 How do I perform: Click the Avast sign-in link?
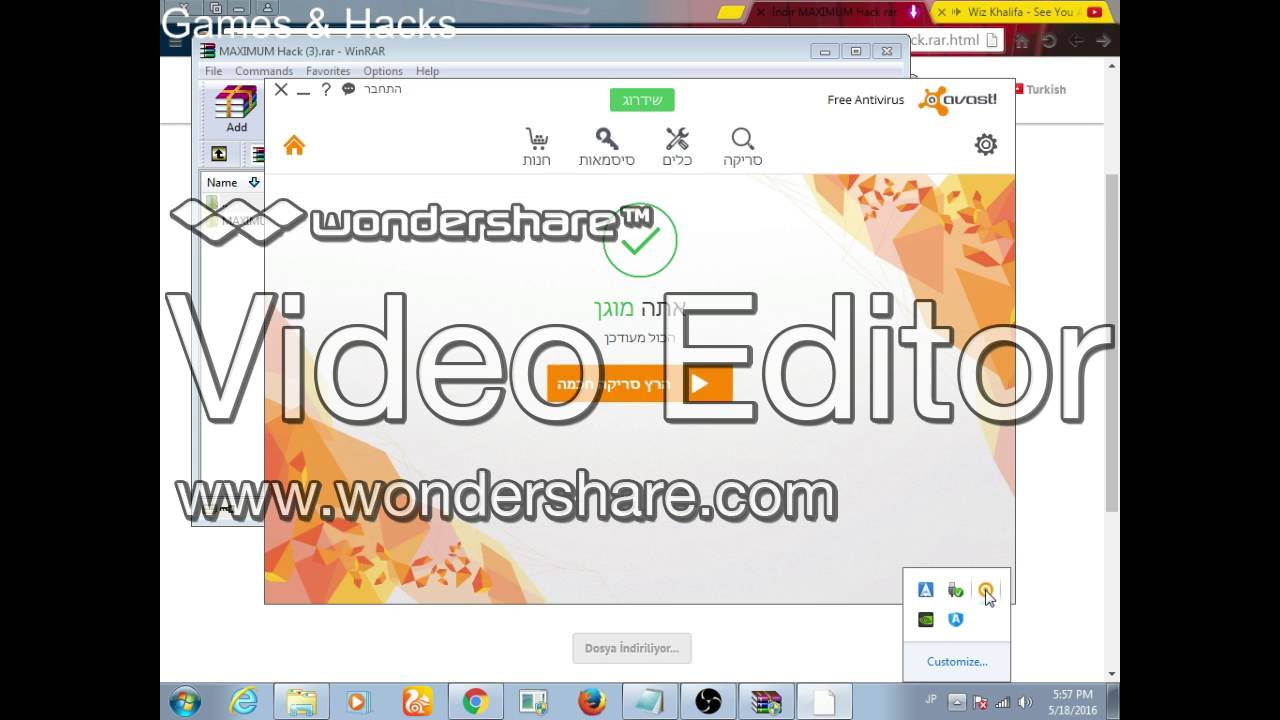(382, 89)
